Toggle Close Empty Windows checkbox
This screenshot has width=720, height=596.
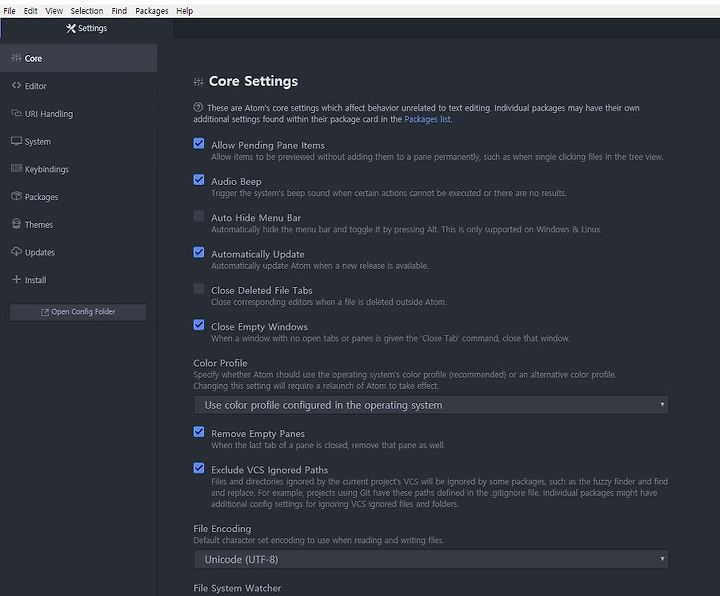pos(199,325)
